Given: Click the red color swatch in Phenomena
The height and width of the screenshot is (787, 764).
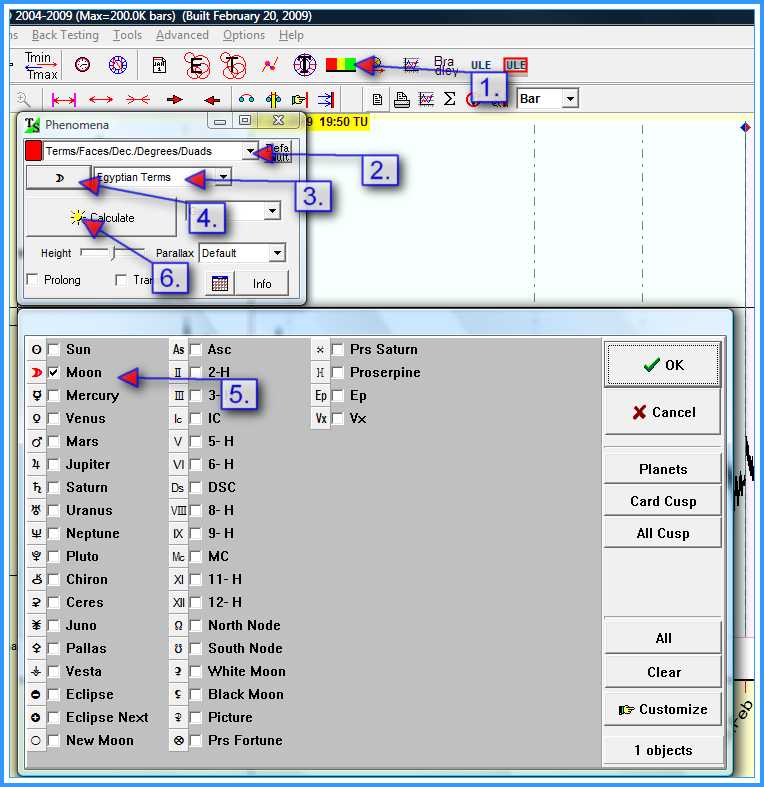Looking at the screenshot, I should coord(33,151).
